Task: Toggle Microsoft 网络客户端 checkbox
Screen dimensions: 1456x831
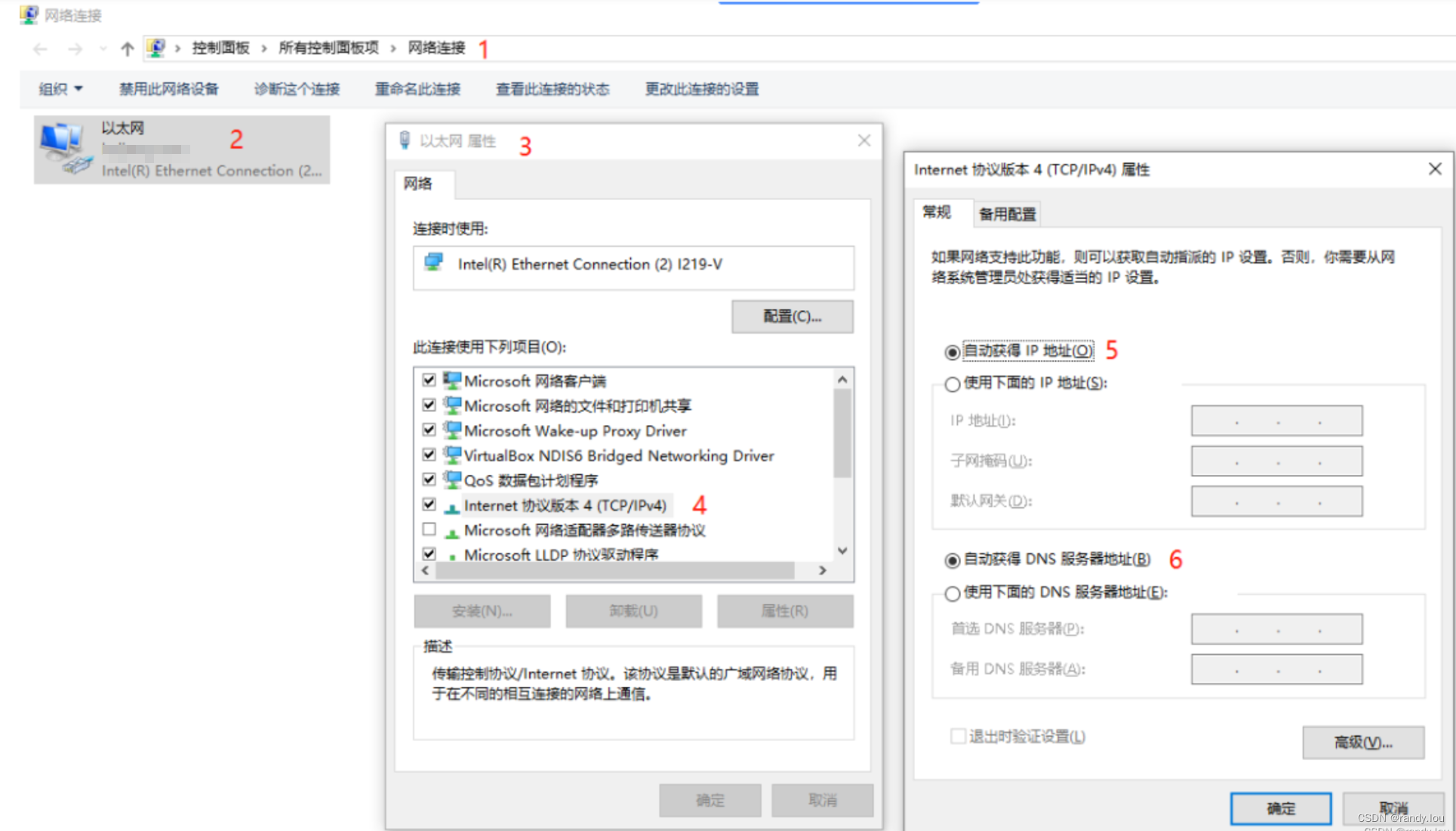Action: pyautogui.click(x=429, y=380)
